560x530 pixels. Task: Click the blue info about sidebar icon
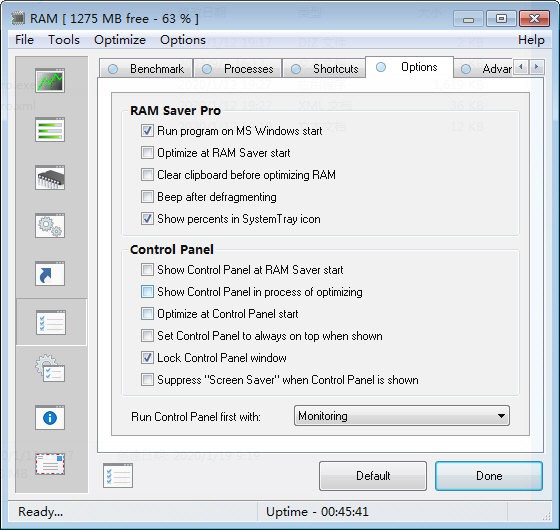click(50, 418)
